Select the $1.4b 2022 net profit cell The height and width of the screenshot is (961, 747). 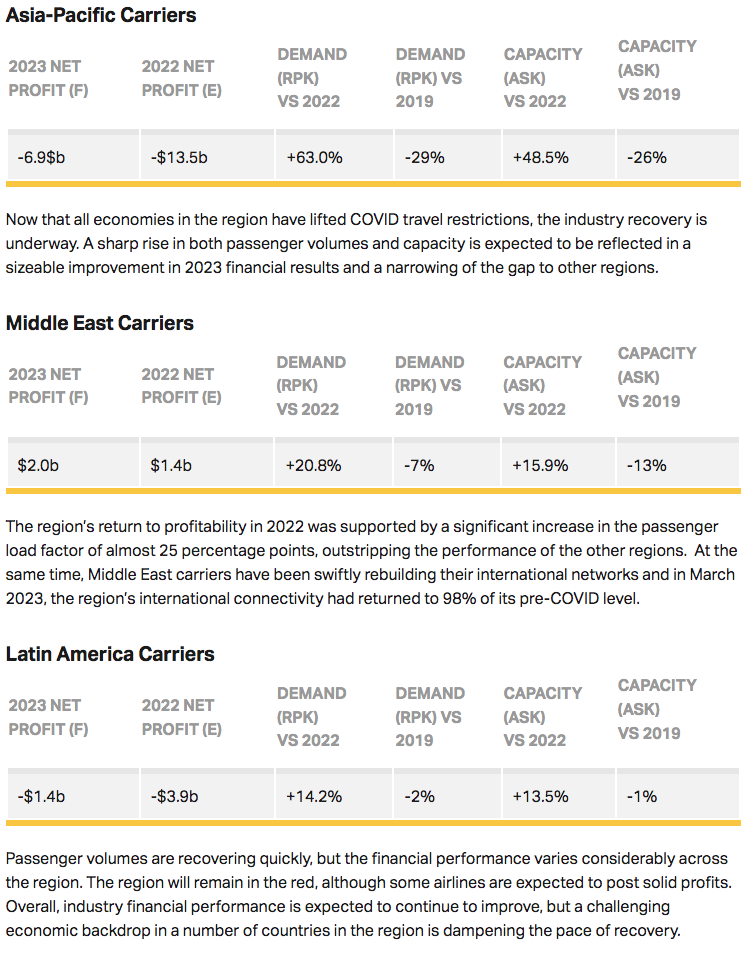(x=173, y=465)
